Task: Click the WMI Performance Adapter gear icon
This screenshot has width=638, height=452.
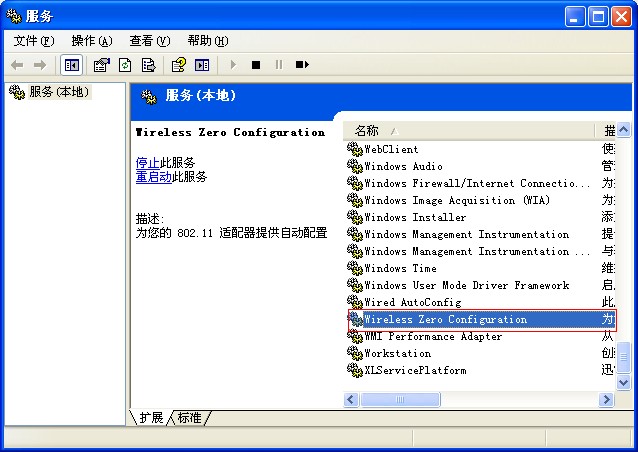Action: click(x=355, y=336)
